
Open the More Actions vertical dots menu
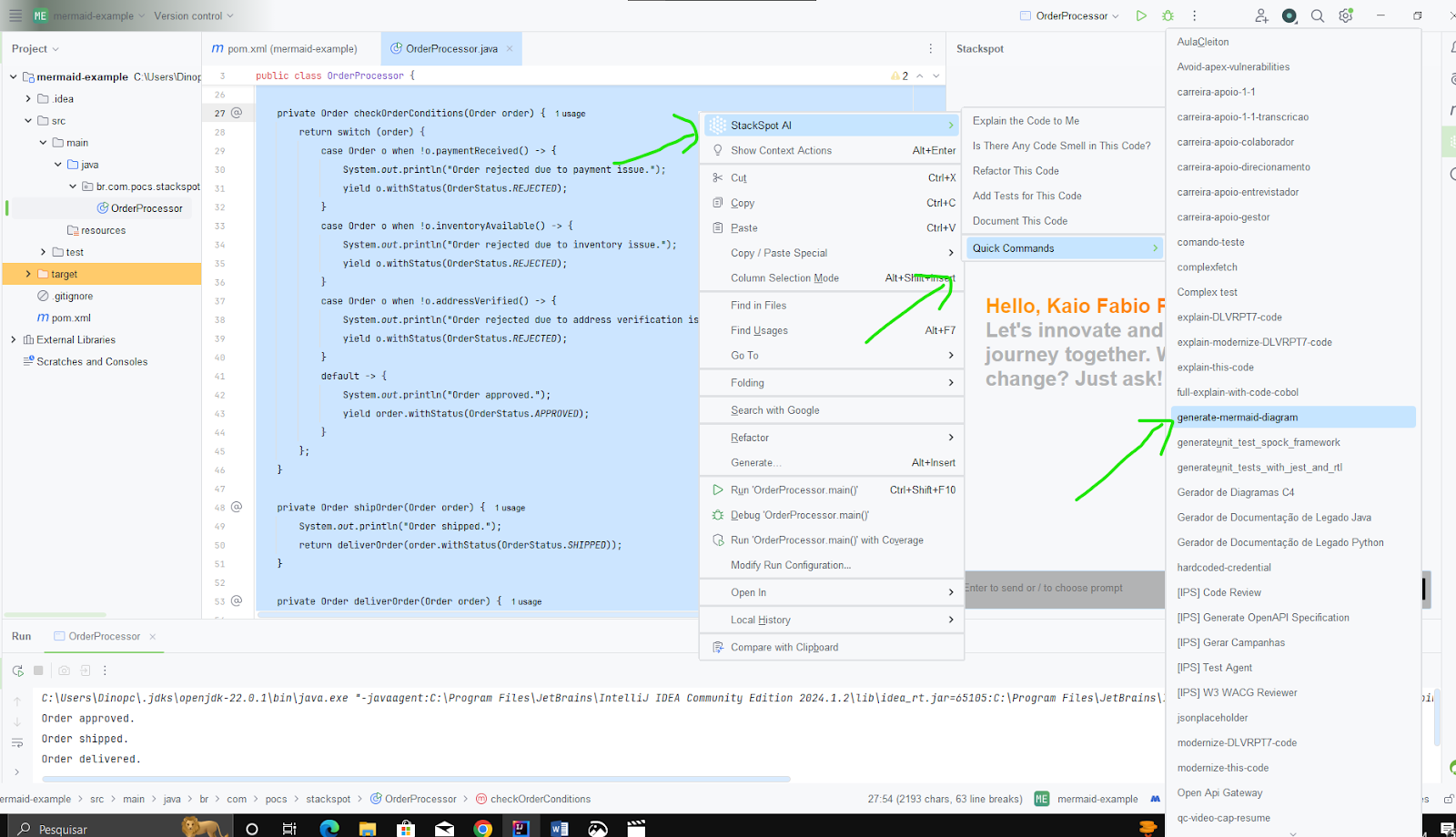tap(1195, 15)
